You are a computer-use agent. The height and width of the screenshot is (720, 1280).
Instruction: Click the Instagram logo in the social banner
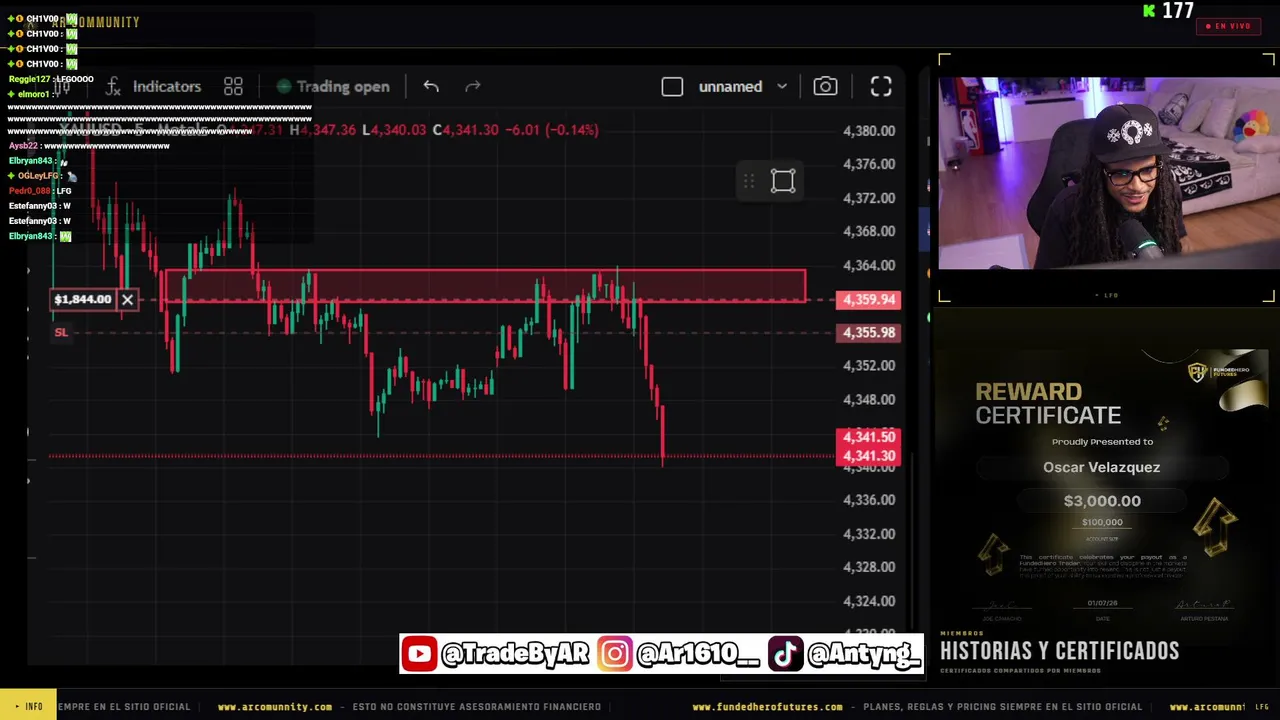(615, 654)
